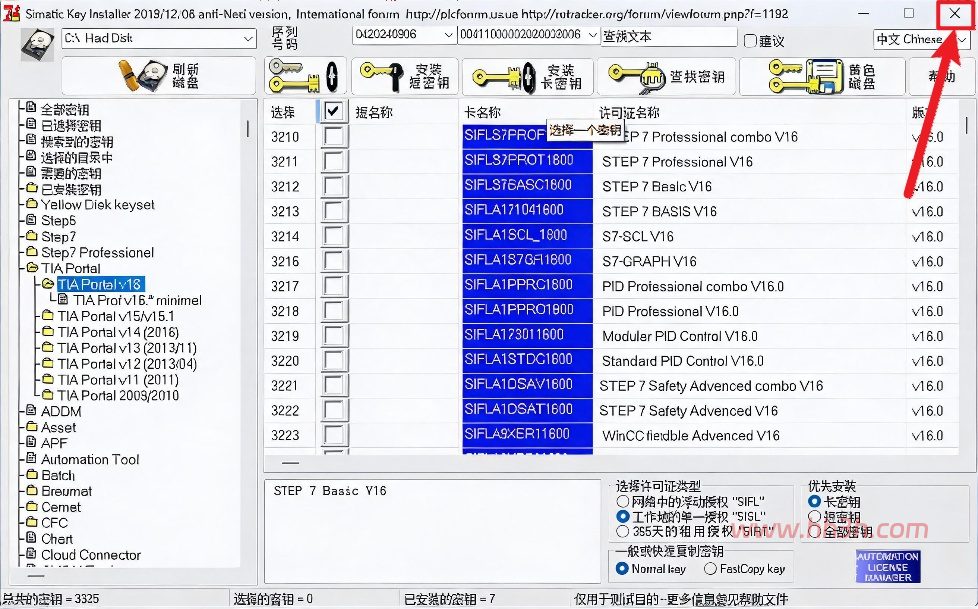Click the search text input field

click(669, 36)
